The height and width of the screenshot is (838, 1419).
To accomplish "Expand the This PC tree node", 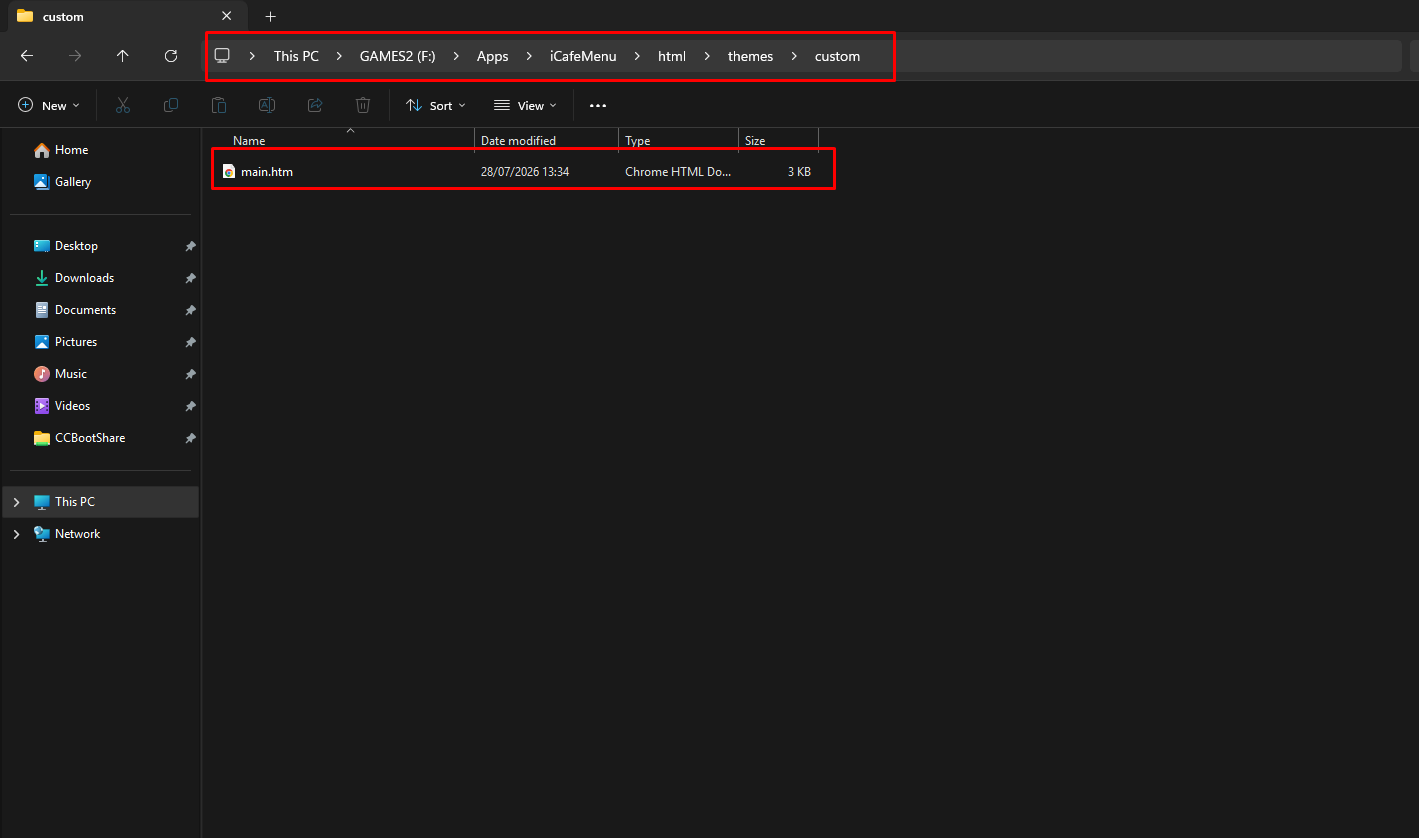I will [16, 502].
